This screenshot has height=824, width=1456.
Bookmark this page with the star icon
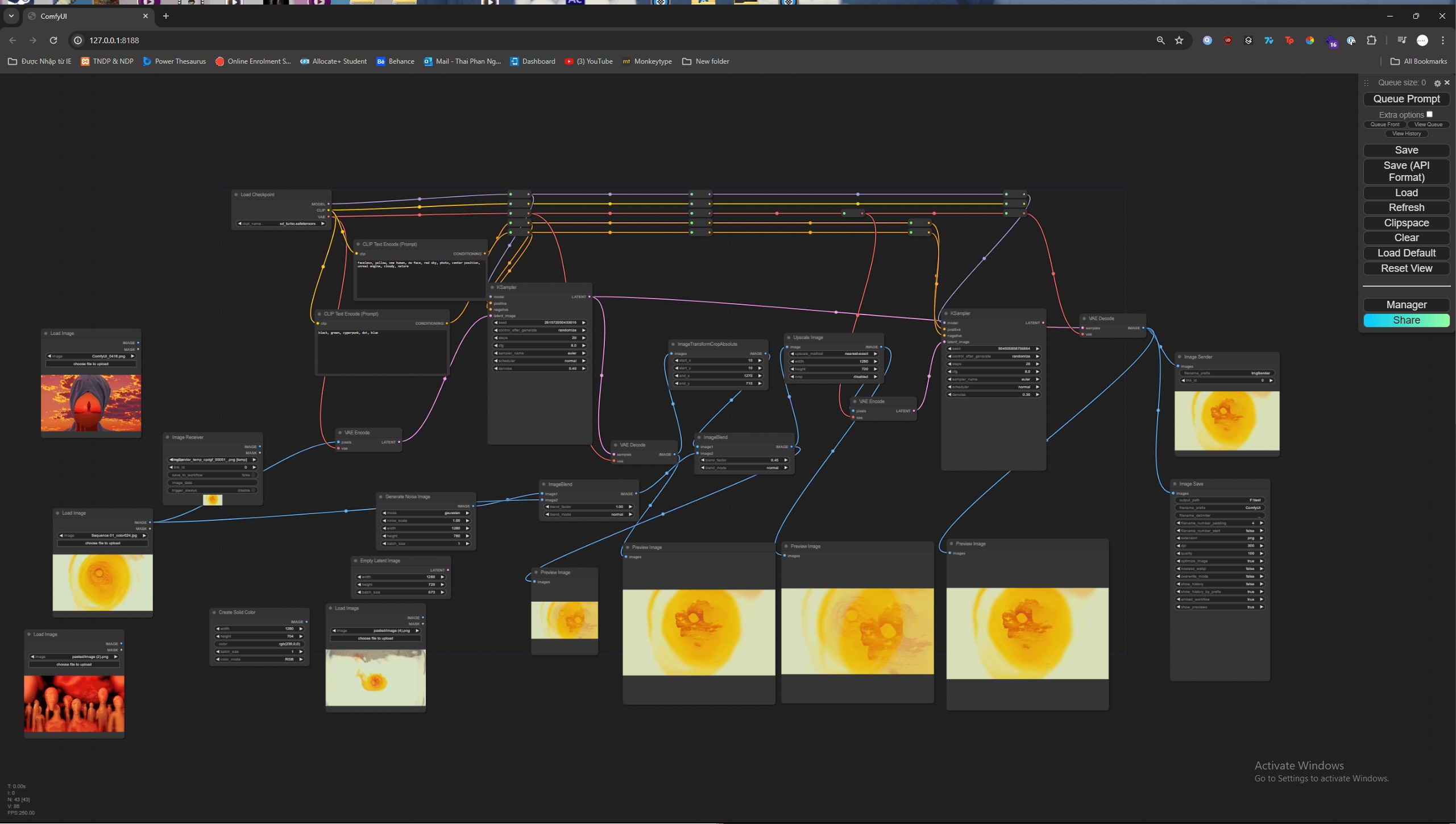[x=1179, y=40]
